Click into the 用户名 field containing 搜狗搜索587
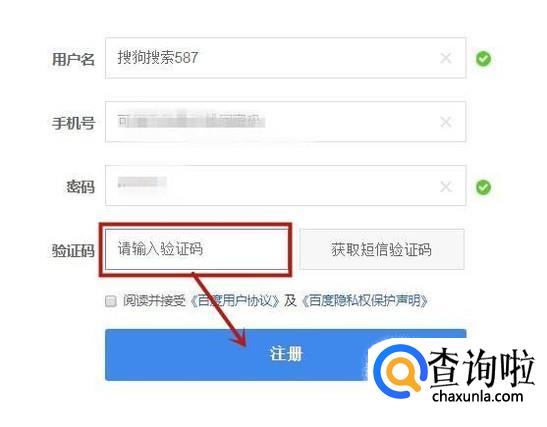547x427 pixels. tap(285, 58)
